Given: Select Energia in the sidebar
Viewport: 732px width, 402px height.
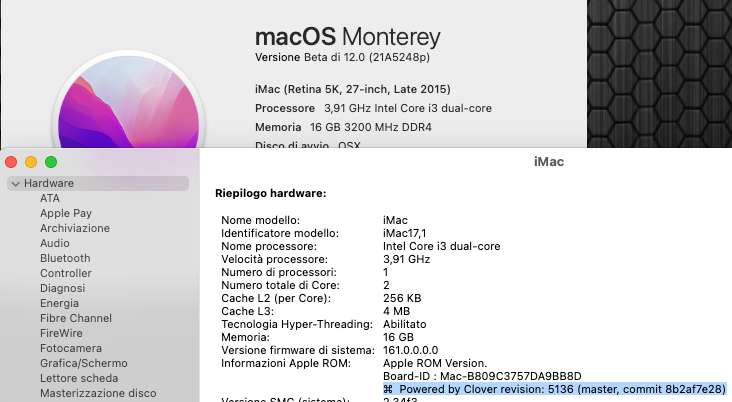Looking at the screenshot, I should [x=59, y=303].
